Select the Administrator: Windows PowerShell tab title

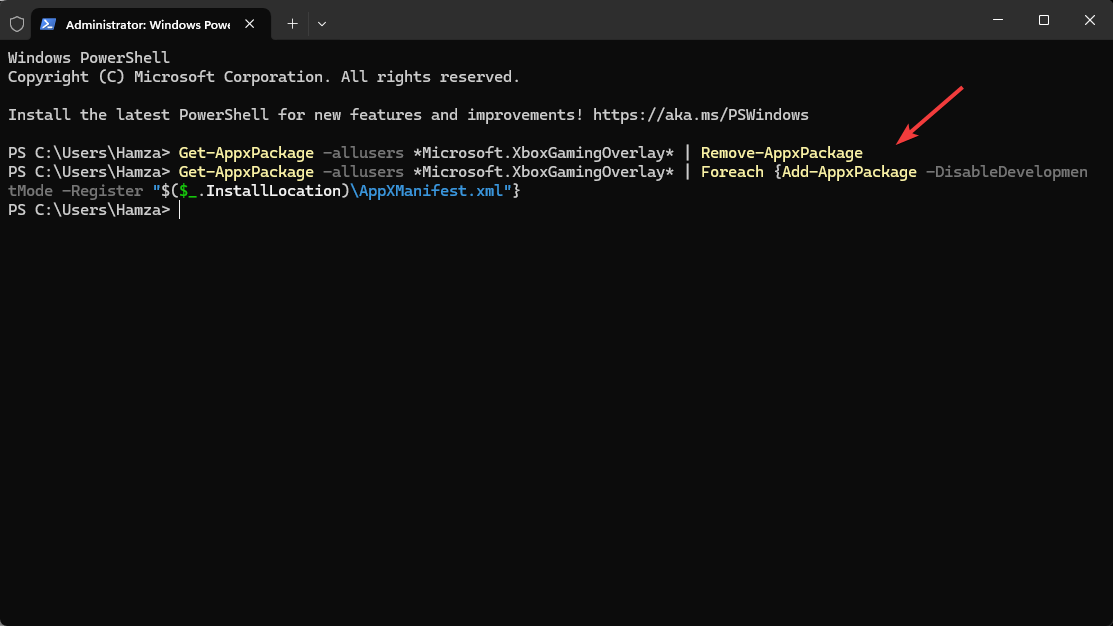(147, 23)
